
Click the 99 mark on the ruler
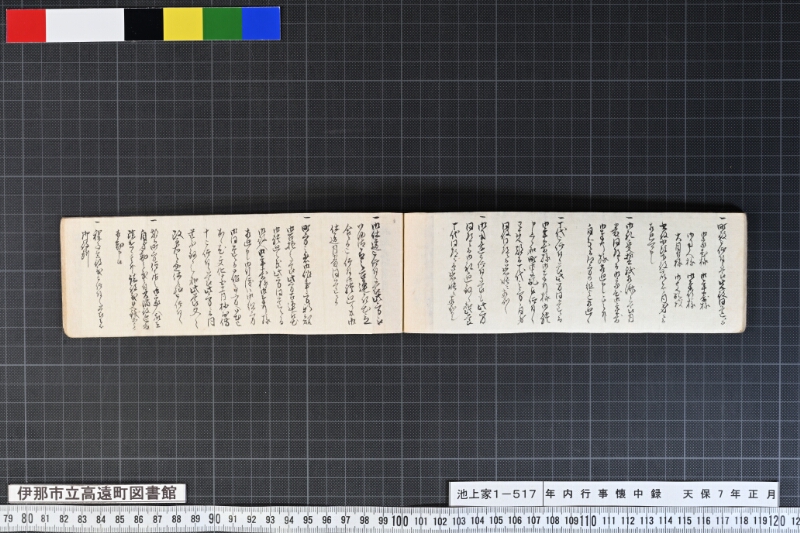(x=383, y=521)
